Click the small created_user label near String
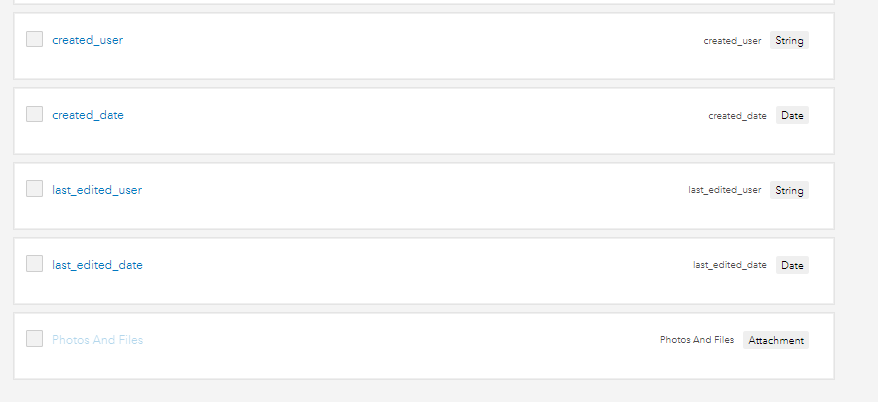 (x=732, y=41)
